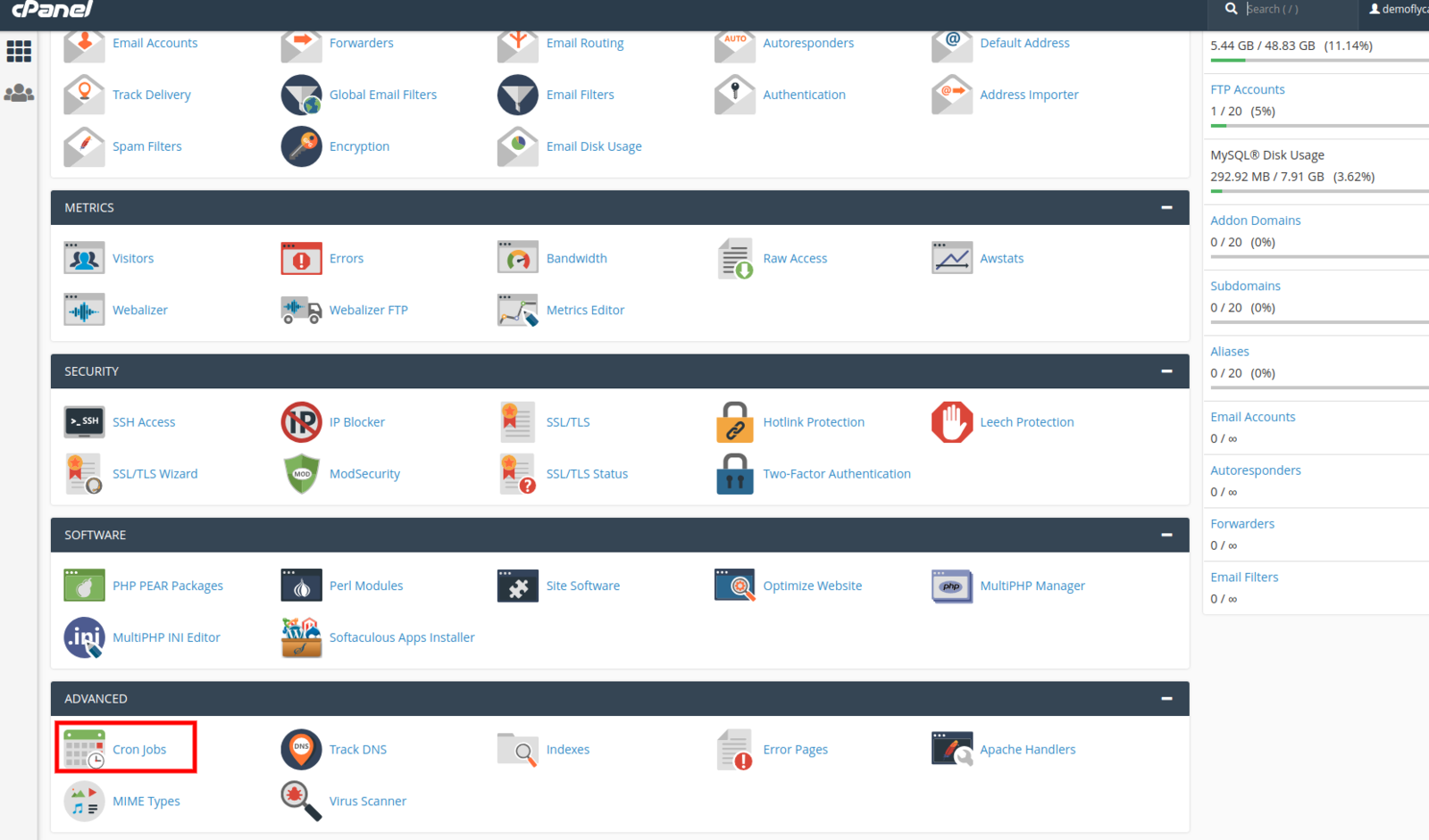This screenshot has height=840, width=1429.
Task: Collapse the Software section
Action: click(x=1166, y=535)
